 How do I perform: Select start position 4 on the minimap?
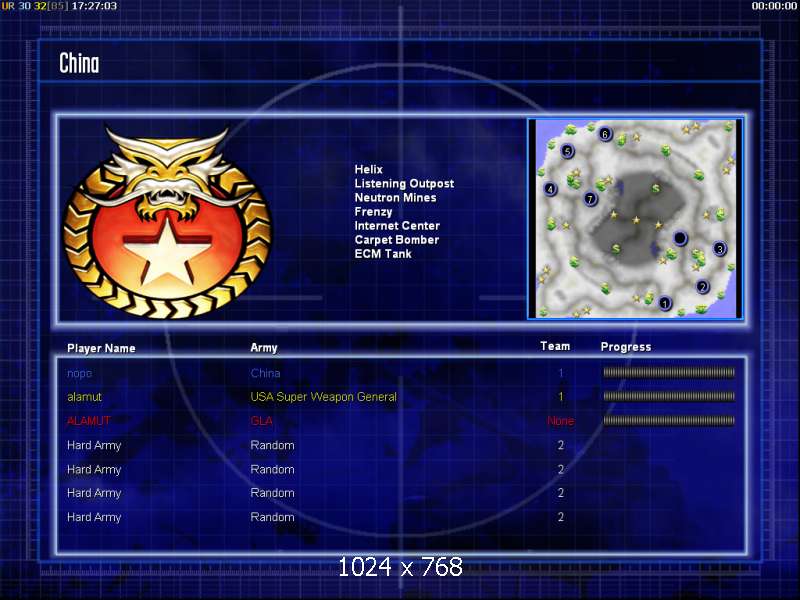(550, 189)
